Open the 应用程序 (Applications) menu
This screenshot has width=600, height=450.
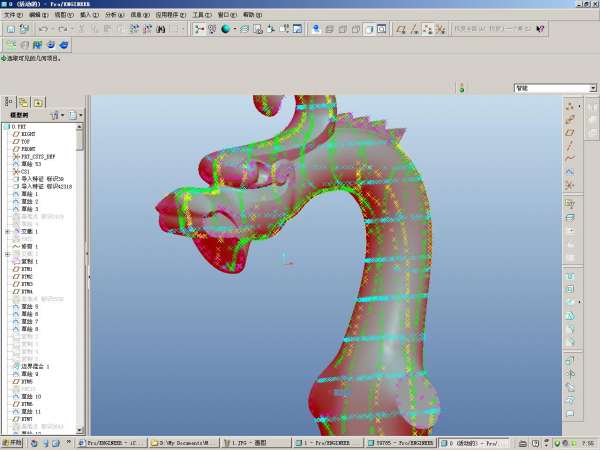click(x=171, y=15)
